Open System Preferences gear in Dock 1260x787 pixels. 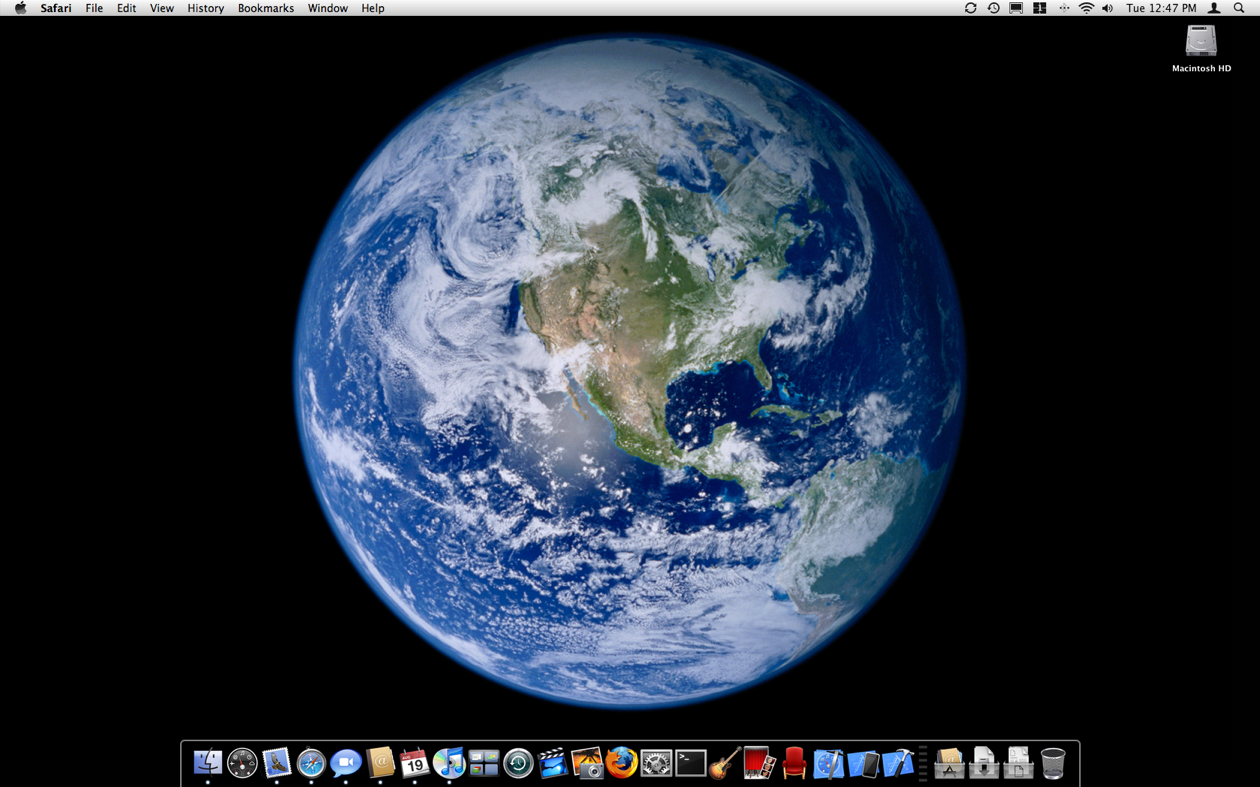click(x=656, y=763)
